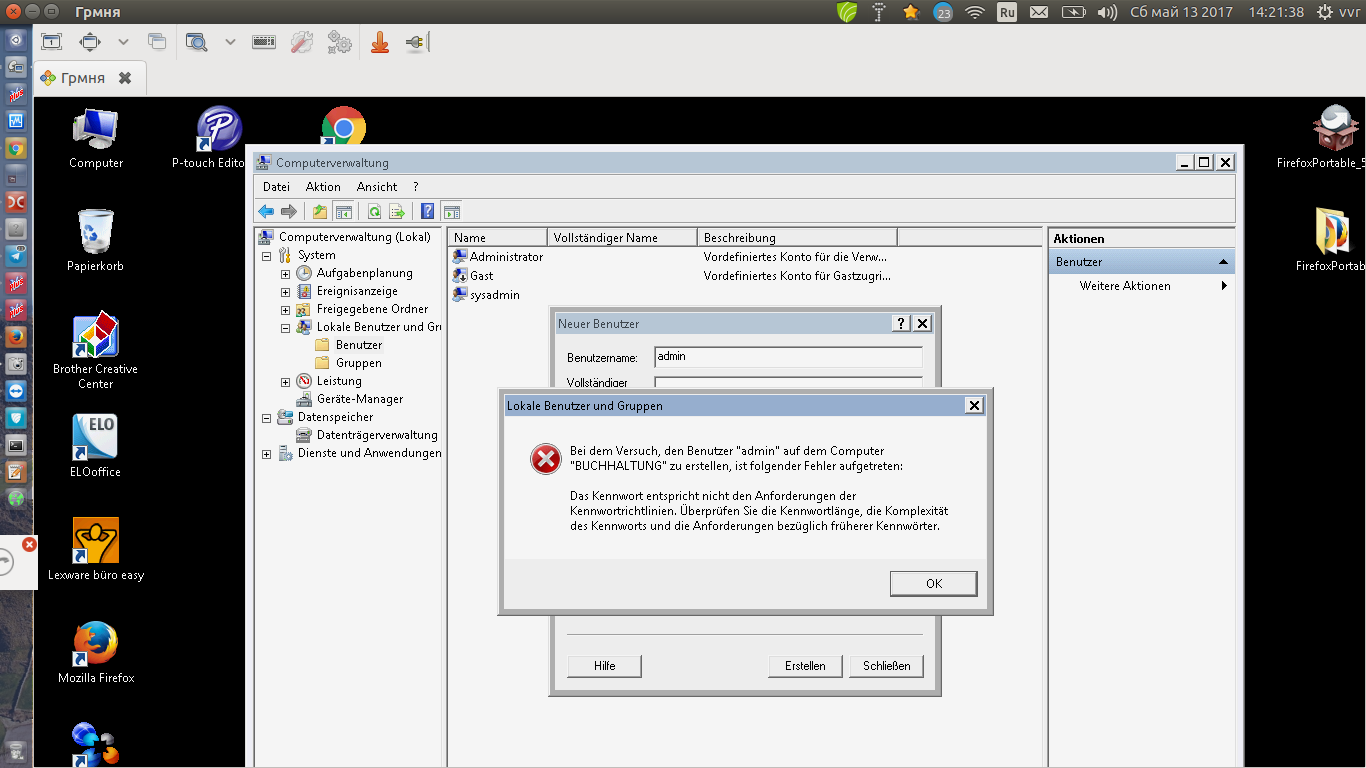Click the keyboard grab icon in Remmina toolbar
Screen dimensions: 1366x768
pos(264,42)
